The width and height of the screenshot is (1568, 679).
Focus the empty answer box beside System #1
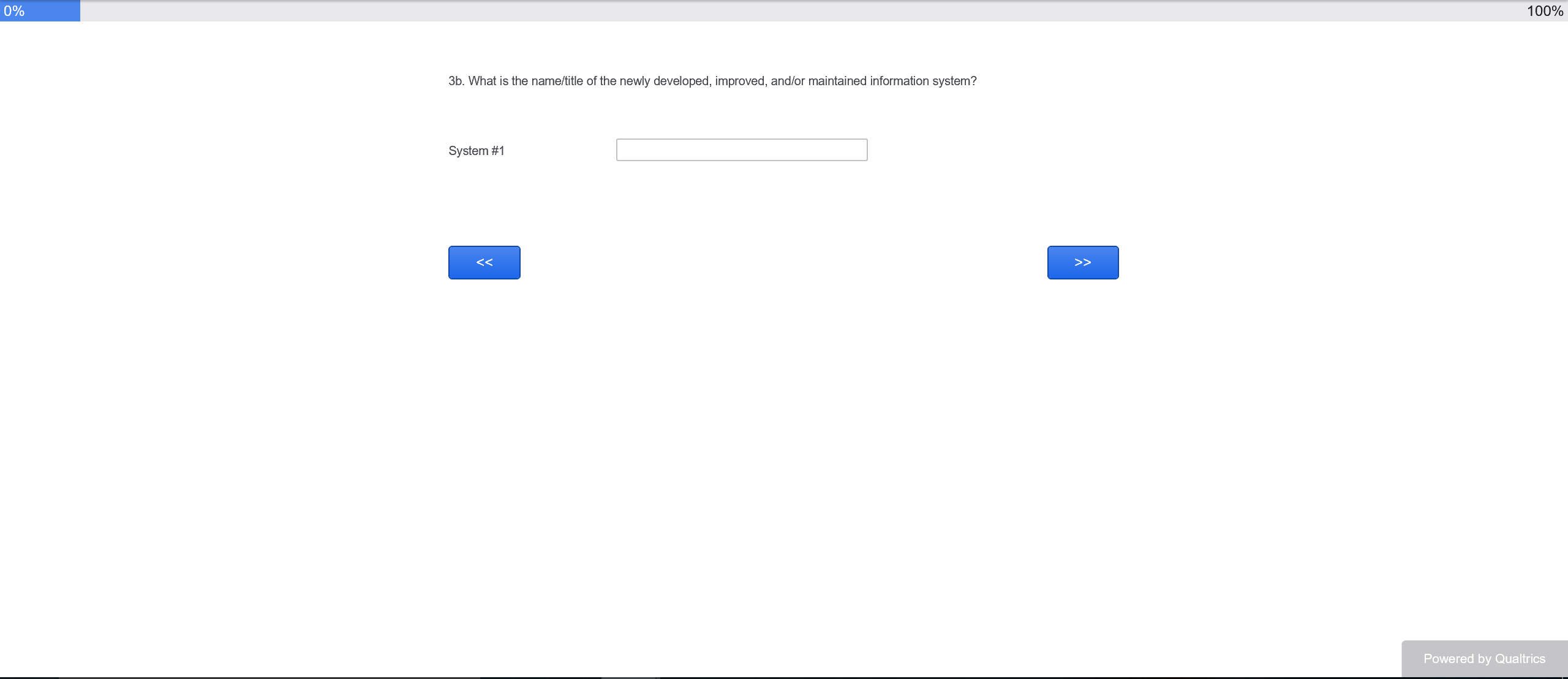click(x=741, y=150)
